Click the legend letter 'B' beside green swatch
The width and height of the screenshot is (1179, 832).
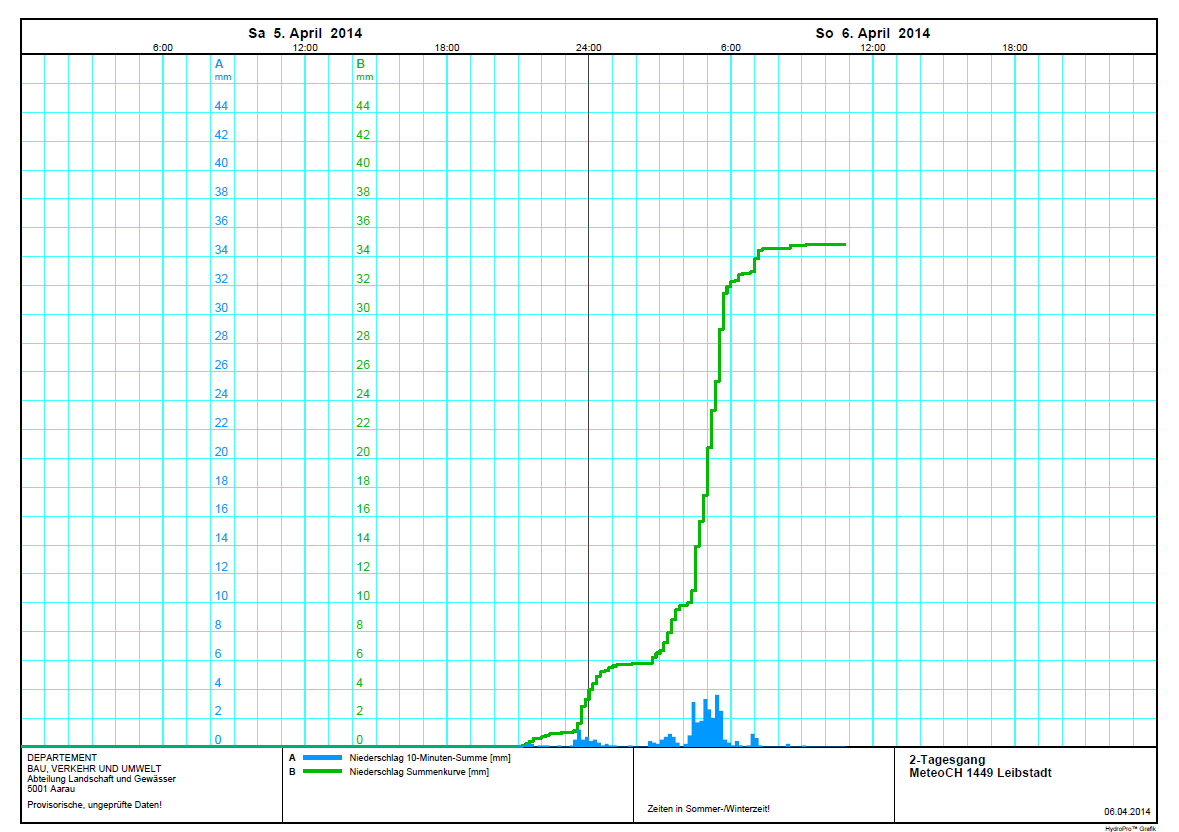pos(292,772)
